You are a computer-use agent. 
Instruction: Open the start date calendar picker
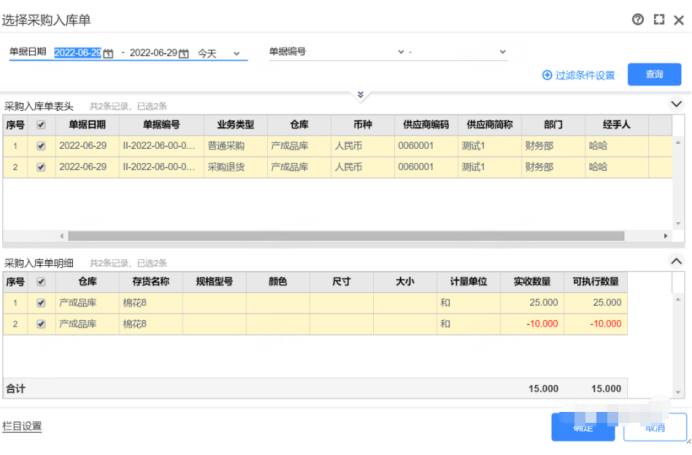tap(108, 53)
